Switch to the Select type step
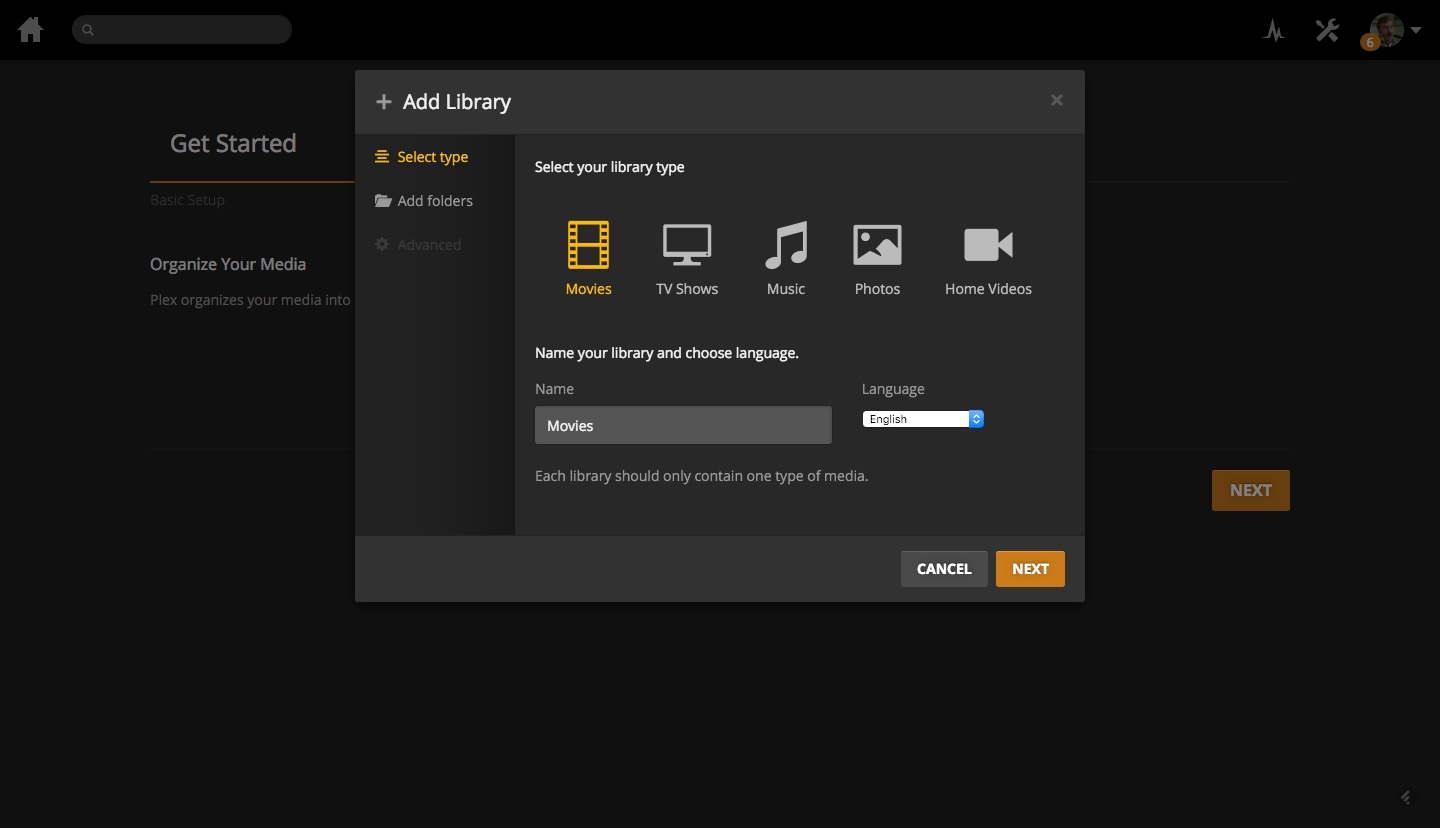This screenshot has height=828, width=1440. pos(422,157)
